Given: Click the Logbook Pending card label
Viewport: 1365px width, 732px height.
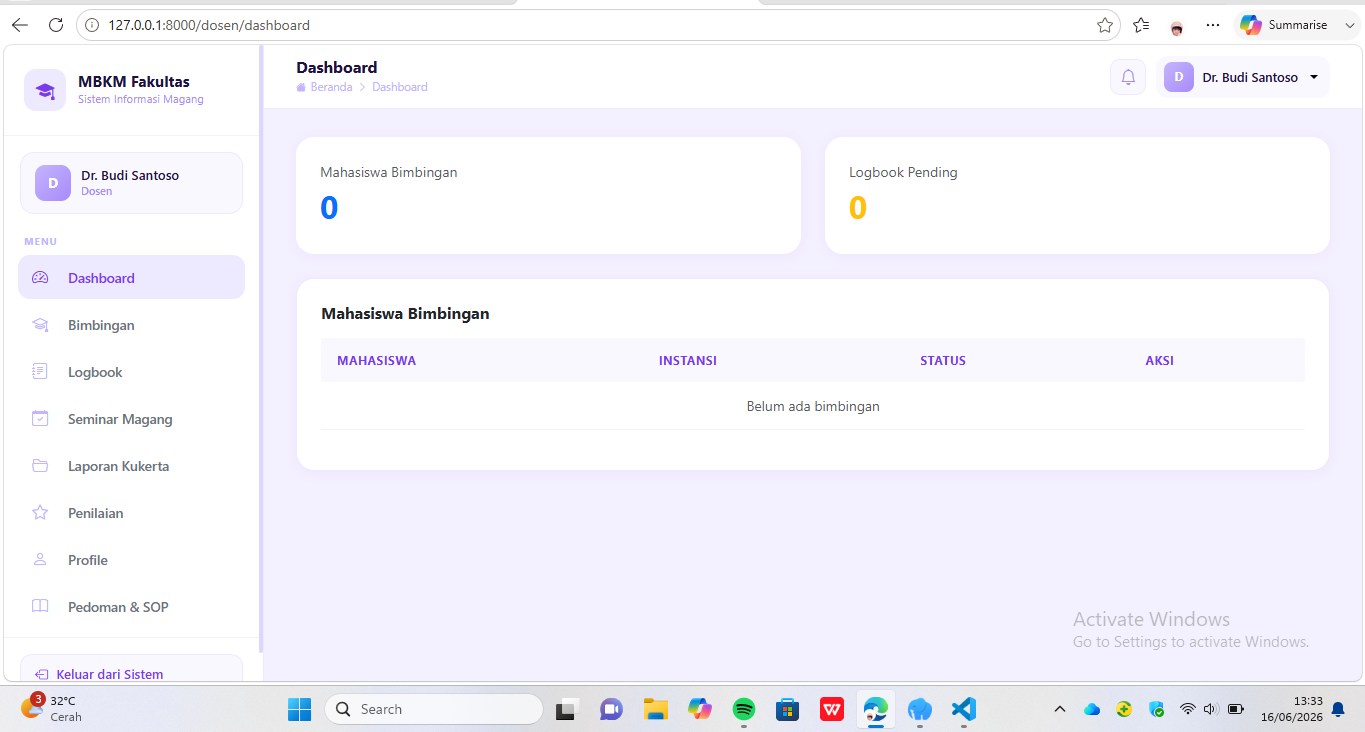Looking at the screenshot, I should (903, 172).
